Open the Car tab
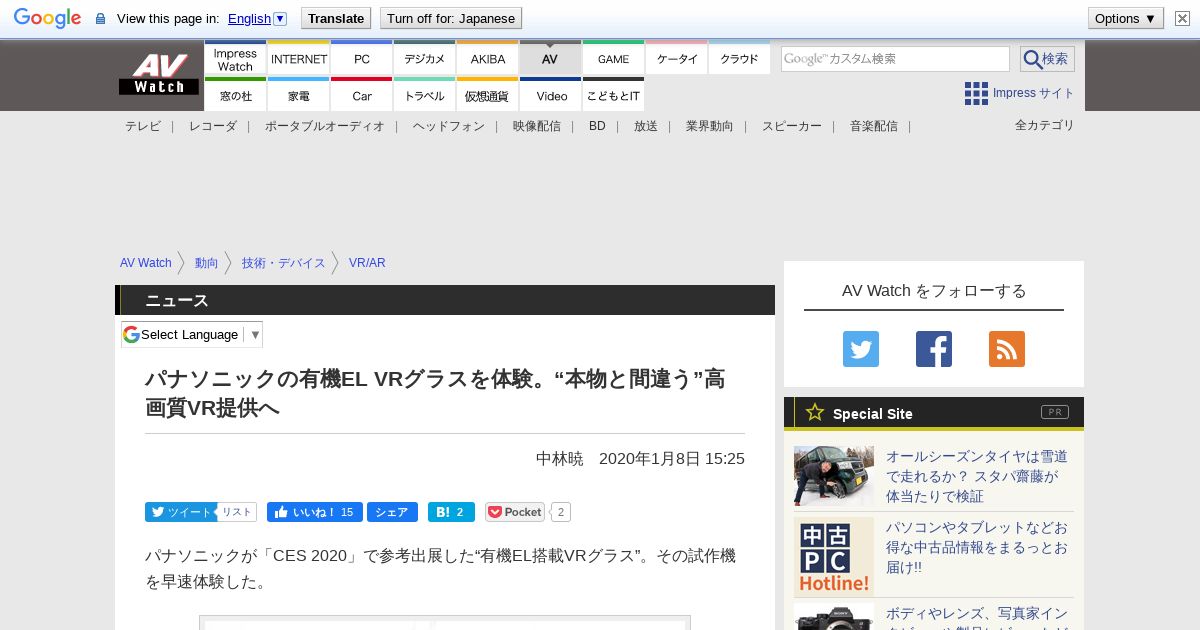The image size is (1200, 630). point(362,95)
